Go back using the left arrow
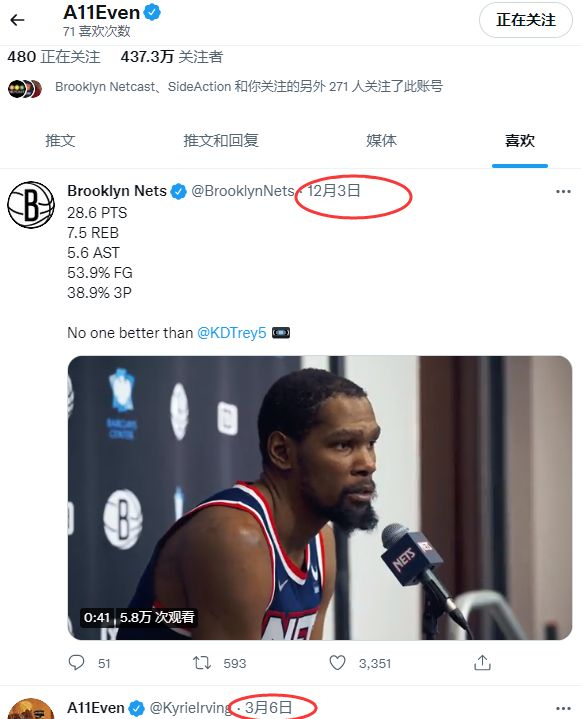 (17, 20)
